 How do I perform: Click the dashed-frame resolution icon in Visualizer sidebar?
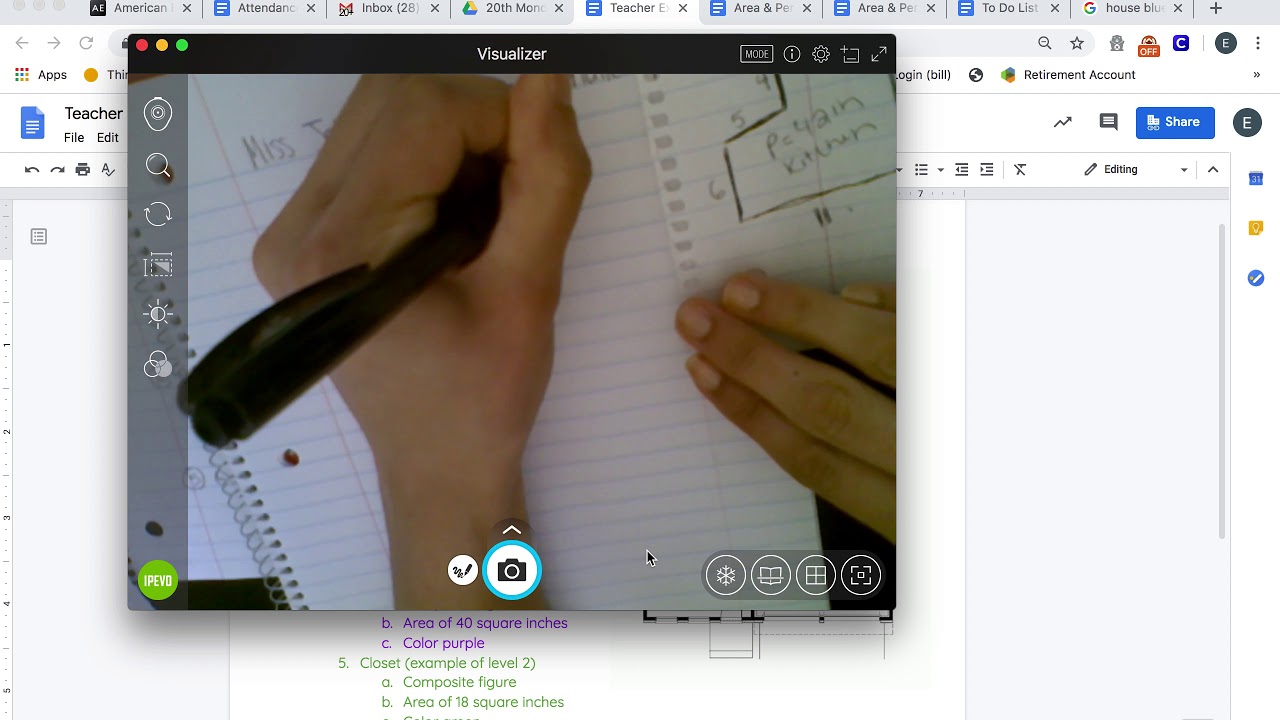[x=158, y=265]
